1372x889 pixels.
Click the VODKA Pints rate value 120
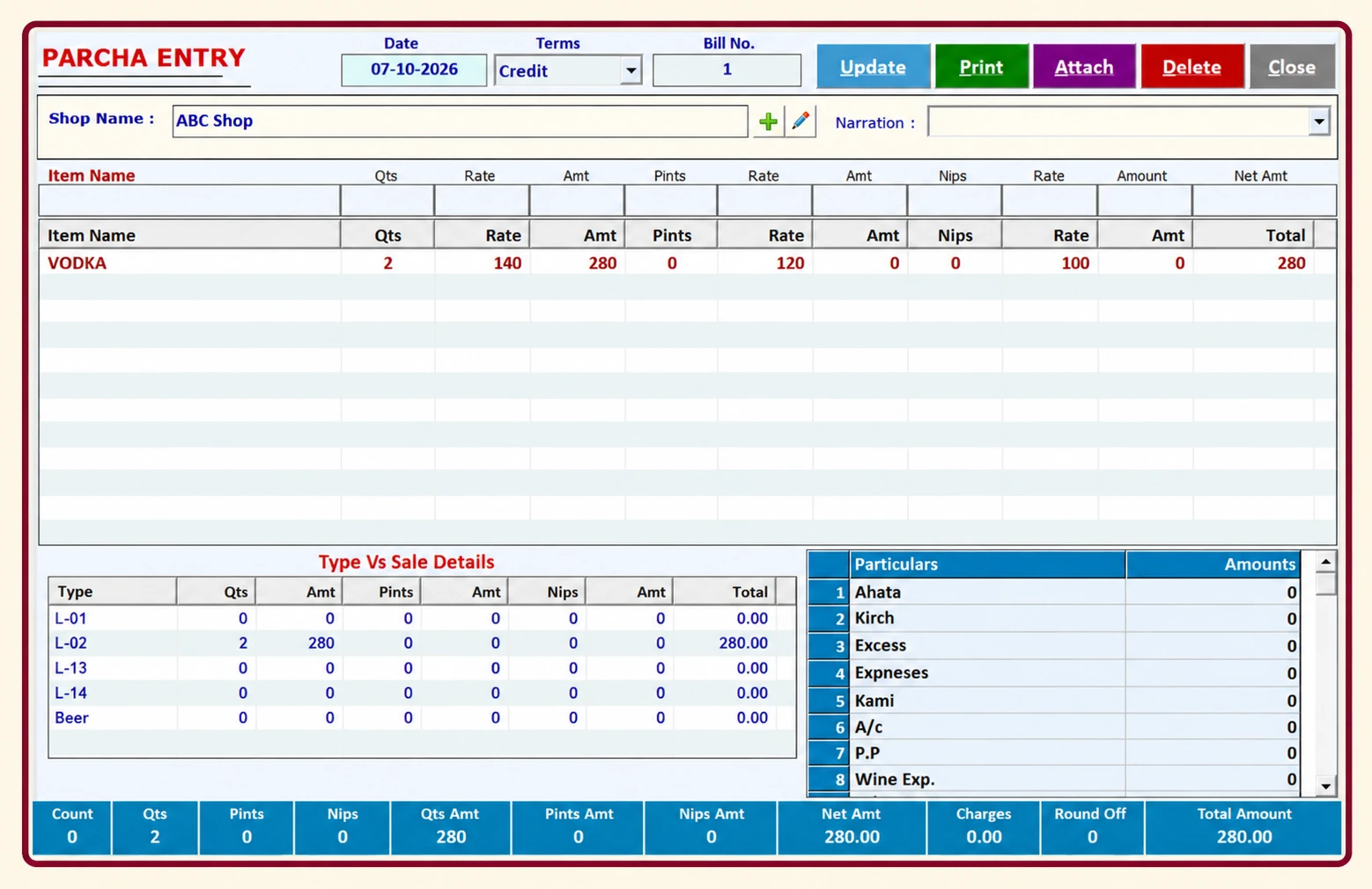click(790, 262)
